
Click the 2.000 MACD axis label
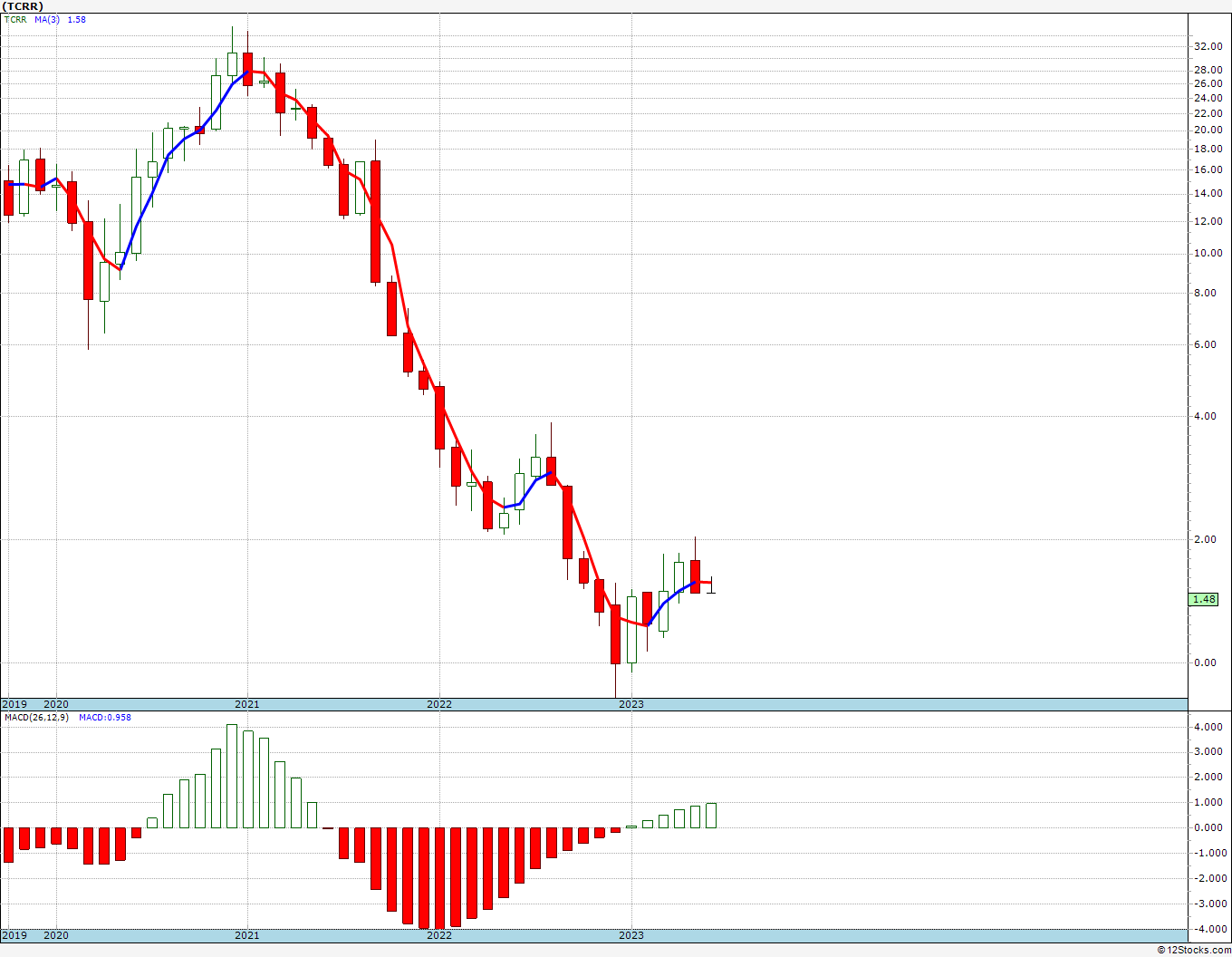pyautogui.click(x=1207, y=777)
